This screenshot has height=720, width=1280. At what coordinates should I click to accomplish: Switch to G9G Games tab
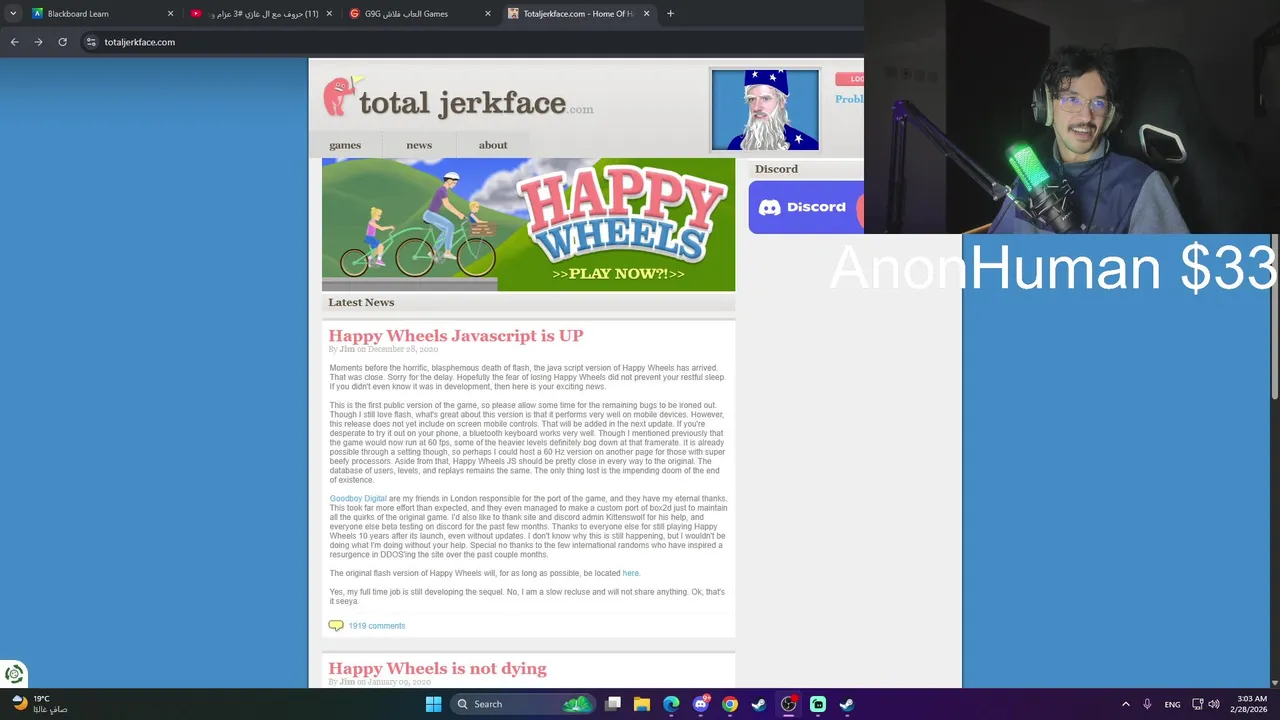420,14
